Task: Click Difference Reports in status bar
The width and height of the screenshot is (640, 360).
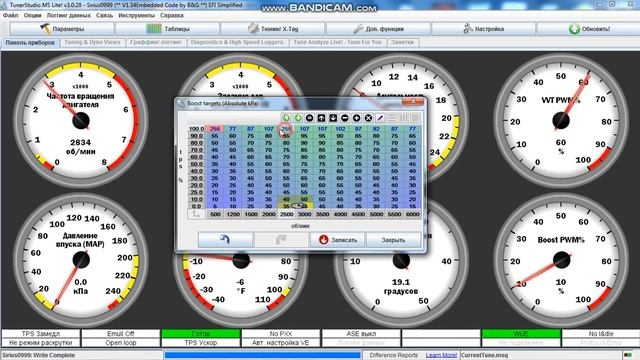Action: 394,355
